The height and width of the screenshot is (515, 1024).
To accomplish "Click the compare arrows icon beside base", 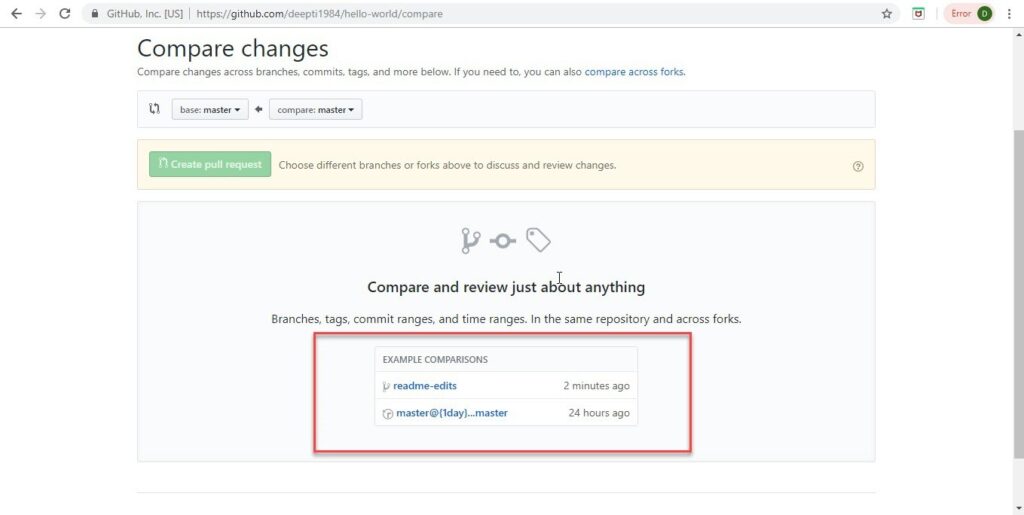I will (154, 109).
